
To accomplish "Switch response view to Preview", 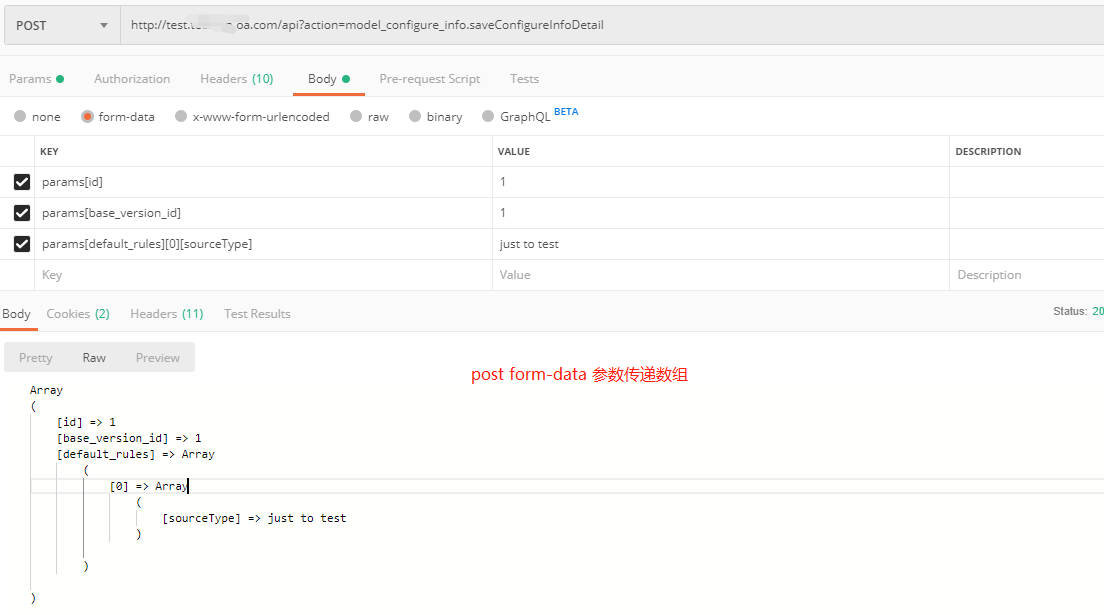I will click(157, 357).
